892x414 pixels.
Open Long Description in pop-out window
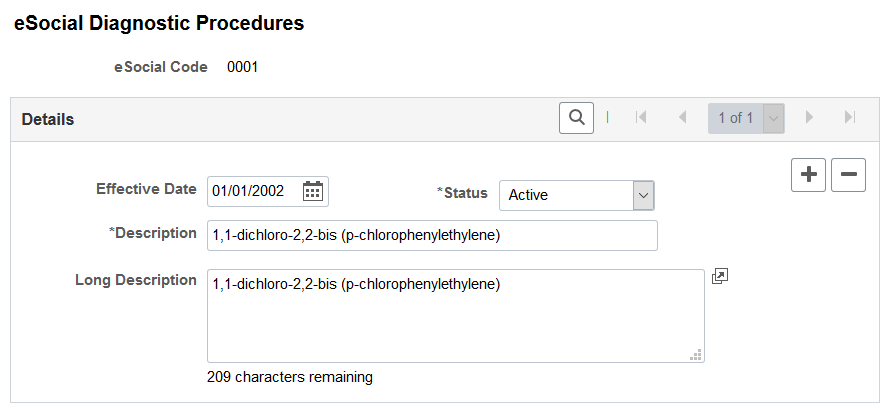point(720,276)
